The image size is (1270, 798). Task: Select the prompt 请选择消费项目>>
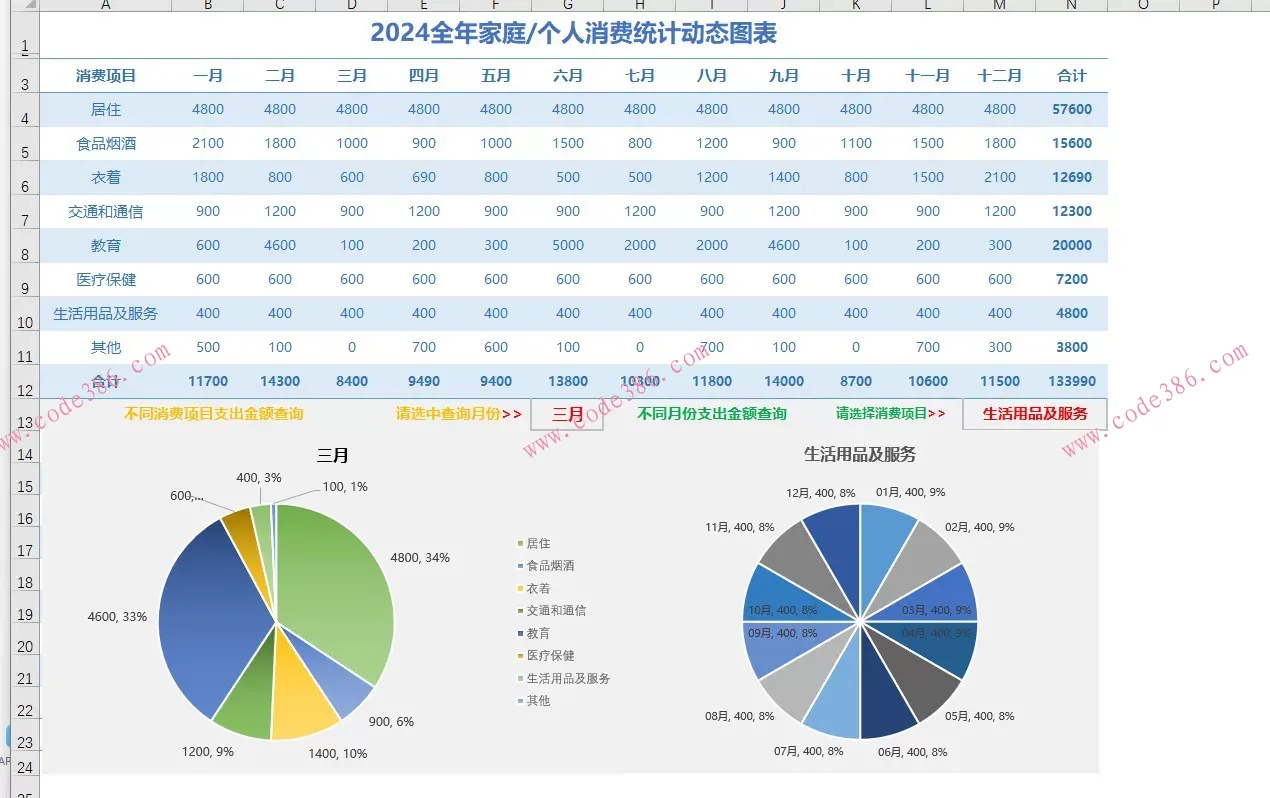891,414
